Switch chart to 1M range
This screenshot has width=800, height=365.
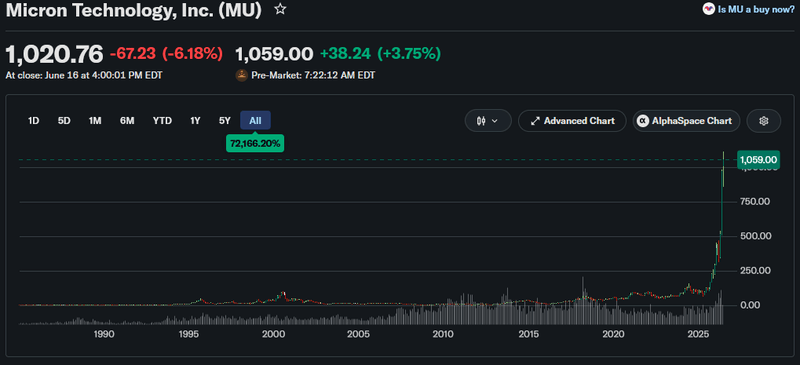tap(95, 121)
